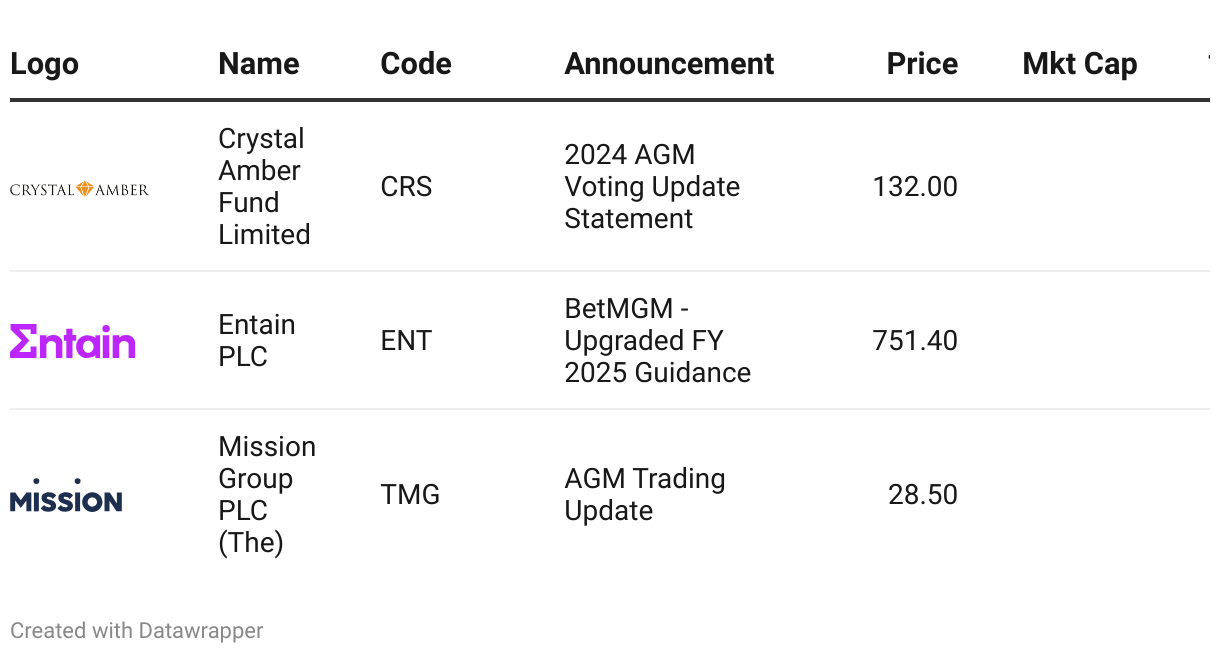Viewport: 1220px width, 654px height.
Task: Click the Crystal Amber logo
Action: click(x=79, y=189)
